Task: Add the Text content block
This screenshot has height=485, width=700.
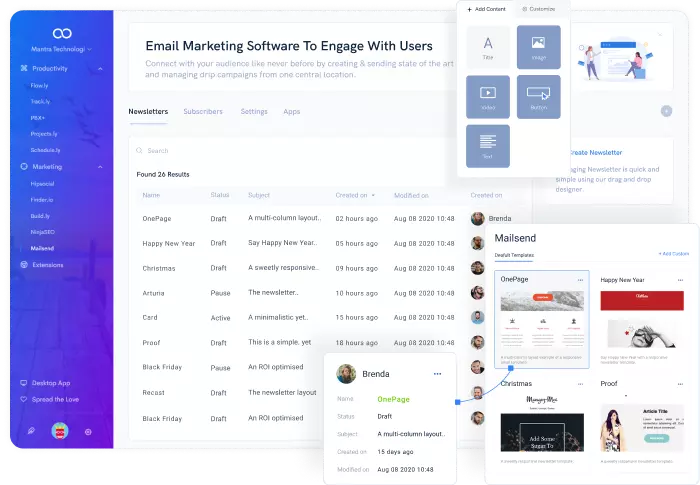Action: click(x=488, y=145)
